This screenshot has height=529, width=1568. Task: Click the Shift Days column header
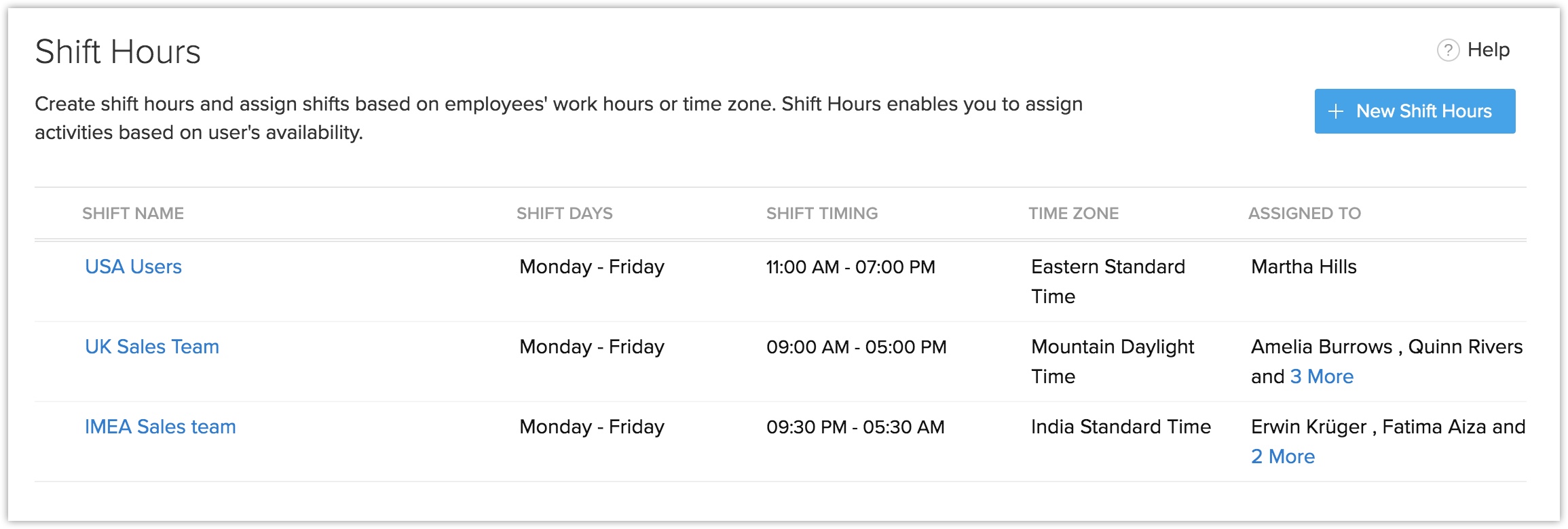tap(564, 214)
